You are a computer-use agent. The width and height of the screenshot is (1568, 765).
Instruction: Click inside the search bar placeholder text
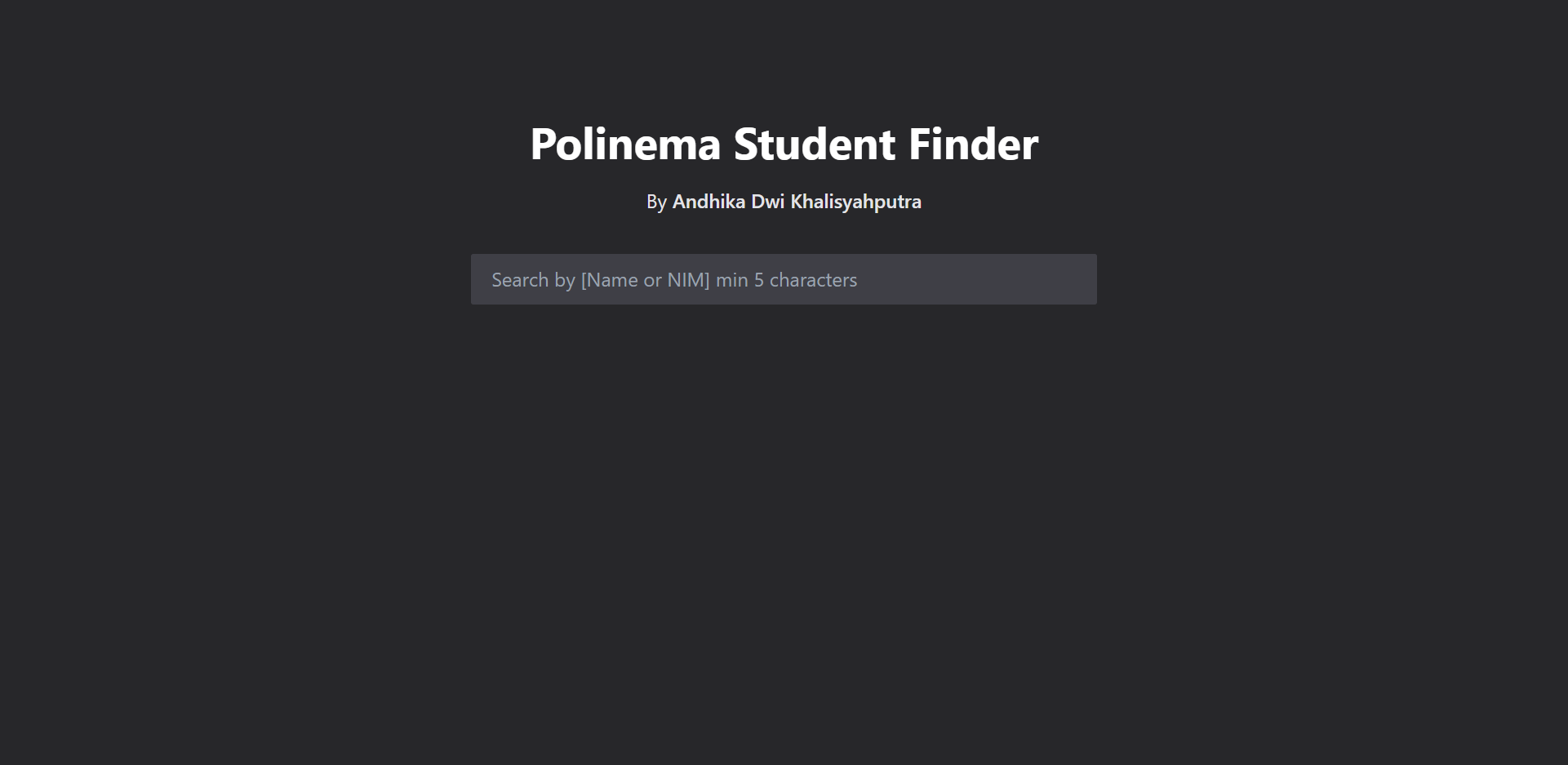[673, 279]
